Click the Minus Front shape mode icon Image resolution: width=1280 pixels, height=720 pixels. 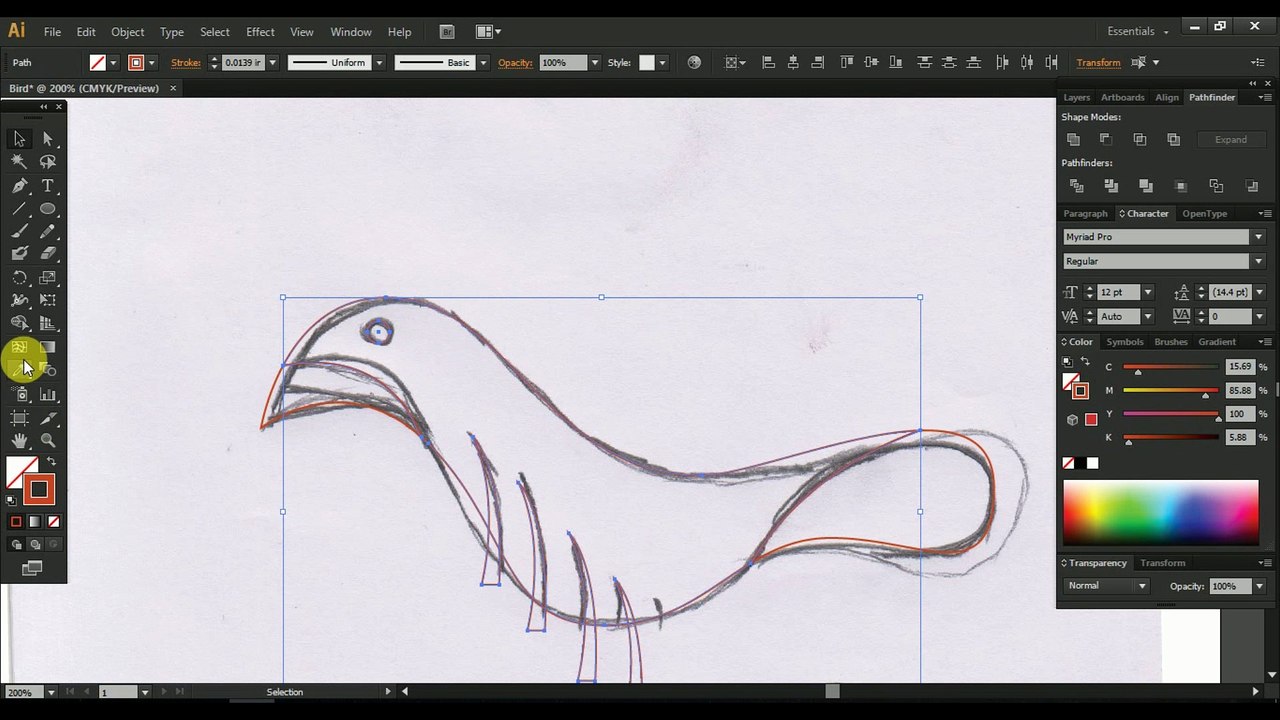click(x=1106, y=140)
